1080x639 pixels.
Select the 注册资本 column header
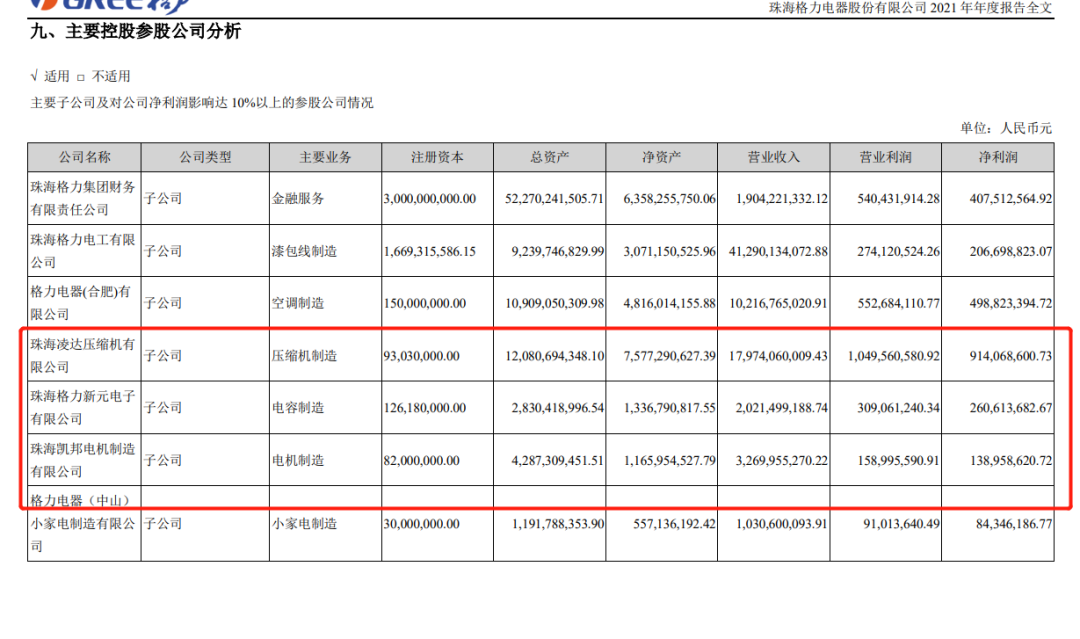(437, 157)
